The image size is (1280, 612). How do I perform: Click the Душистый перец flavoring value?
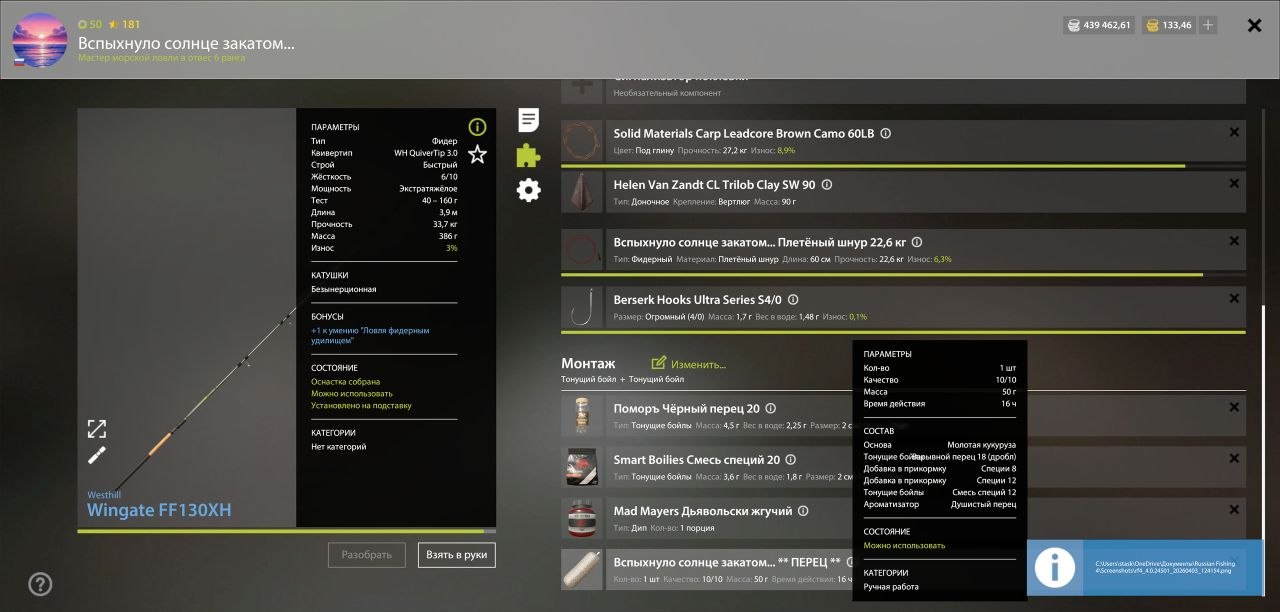point(983,505)
